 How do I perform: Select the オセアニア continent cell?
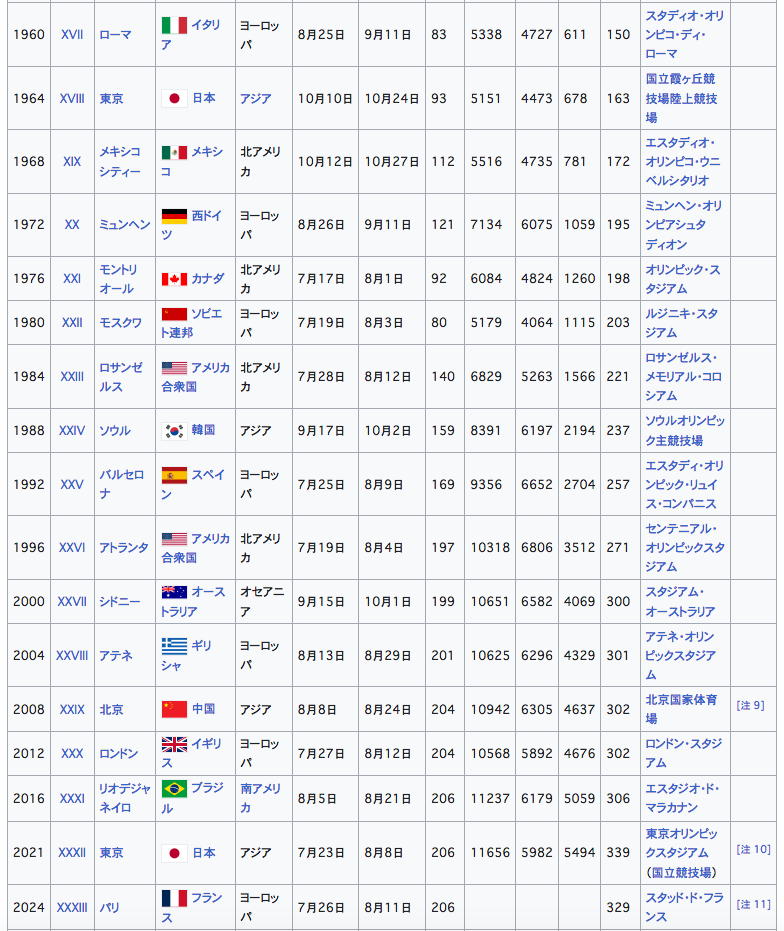point(262,601)
